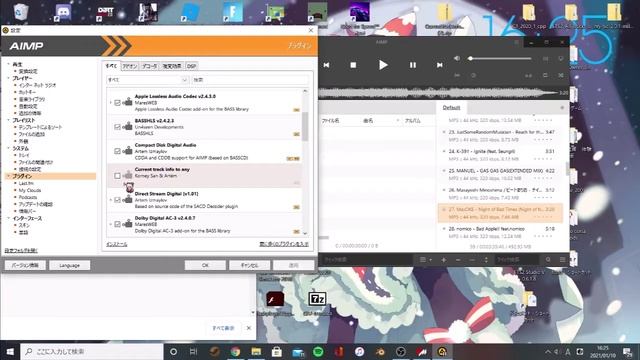
Task: Open Spotify from the taskbar
Action: (318, 351)
